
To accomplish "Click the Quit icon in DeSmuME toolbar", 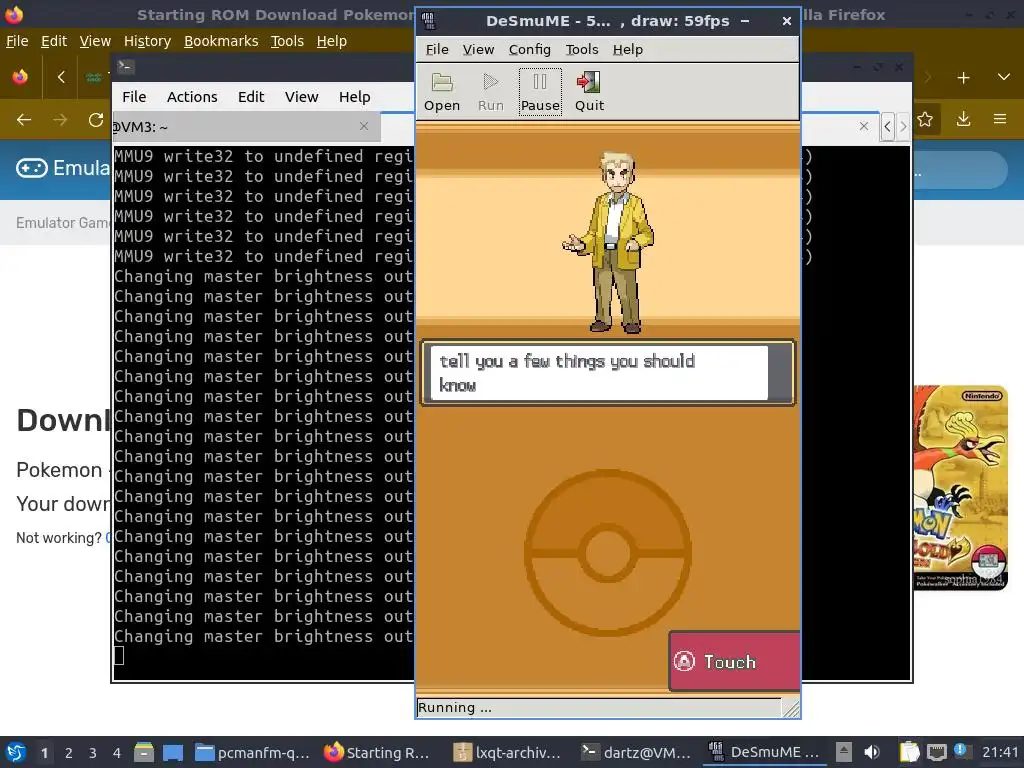I will [589, 92].
